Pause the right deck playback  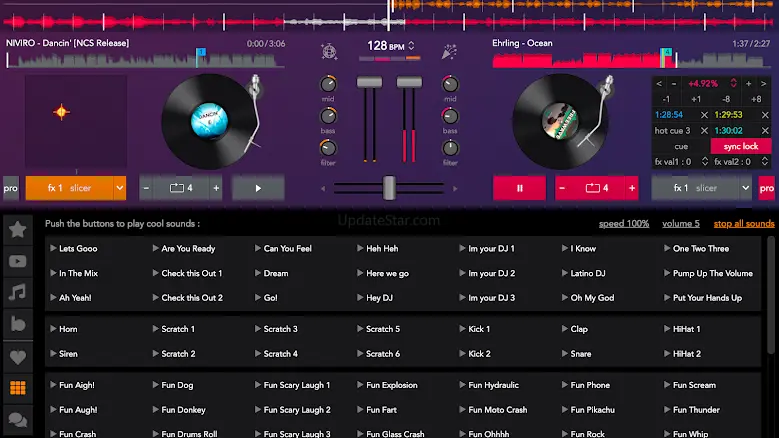(x=519, y=188)
